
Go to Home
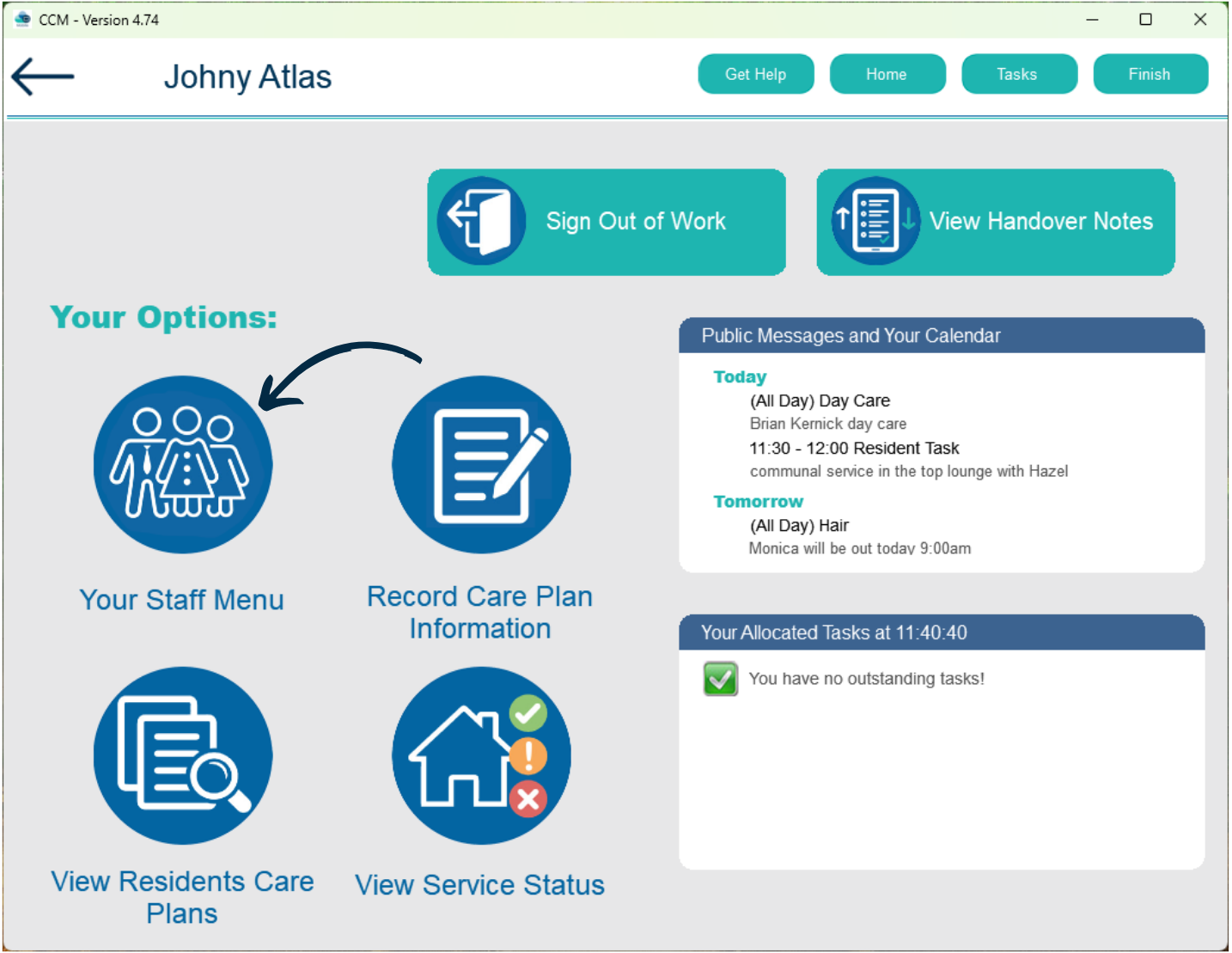point(887,74)
